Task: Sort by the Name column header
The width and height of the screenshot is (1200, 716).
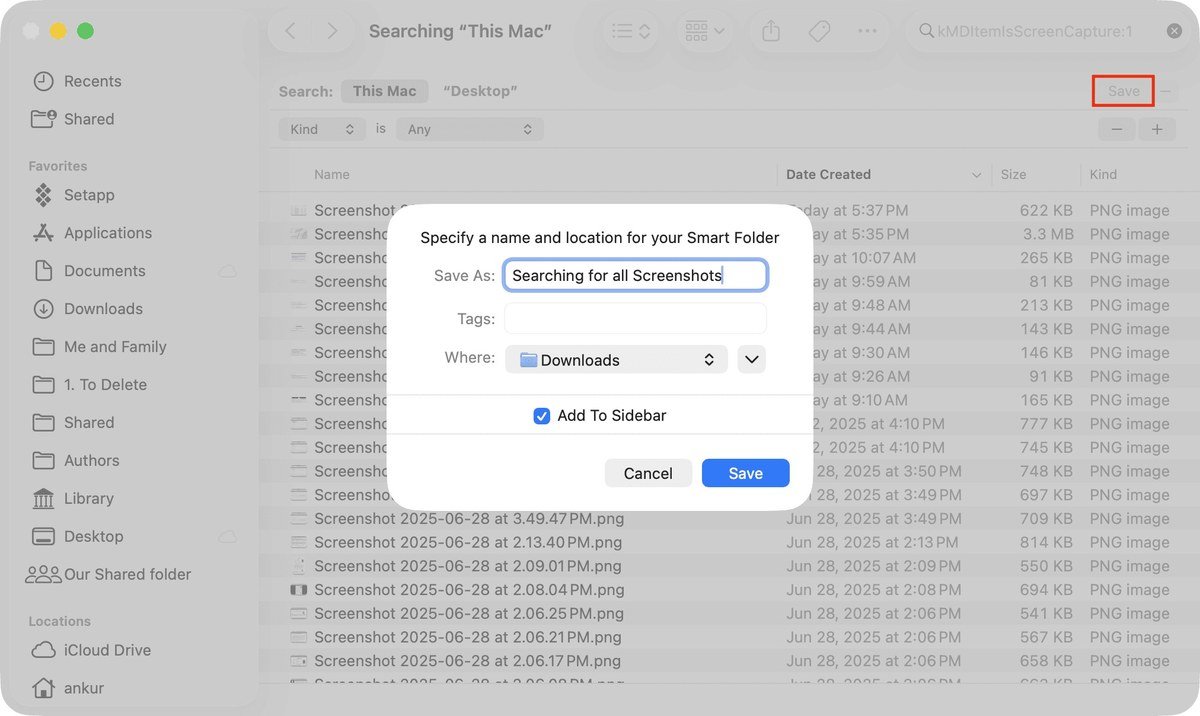Action: [332, 174]
